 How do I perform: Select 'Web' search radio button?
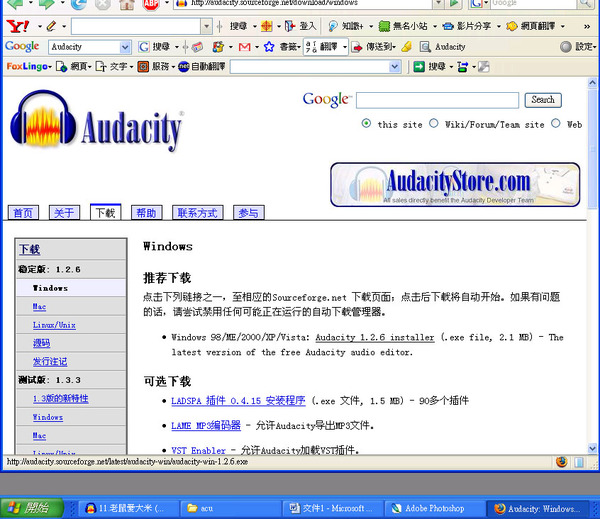point(556,123)
